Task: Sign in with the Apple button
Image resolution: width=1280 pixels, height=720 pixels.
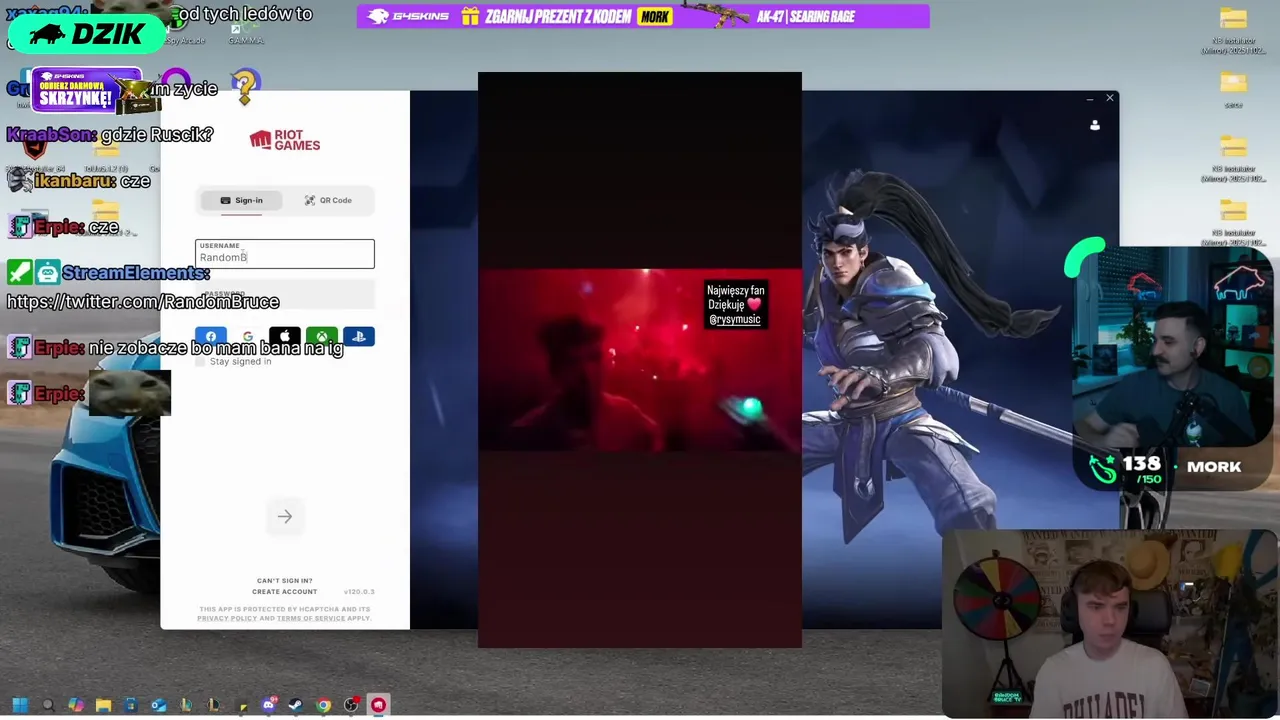Action: coord(285,337)
